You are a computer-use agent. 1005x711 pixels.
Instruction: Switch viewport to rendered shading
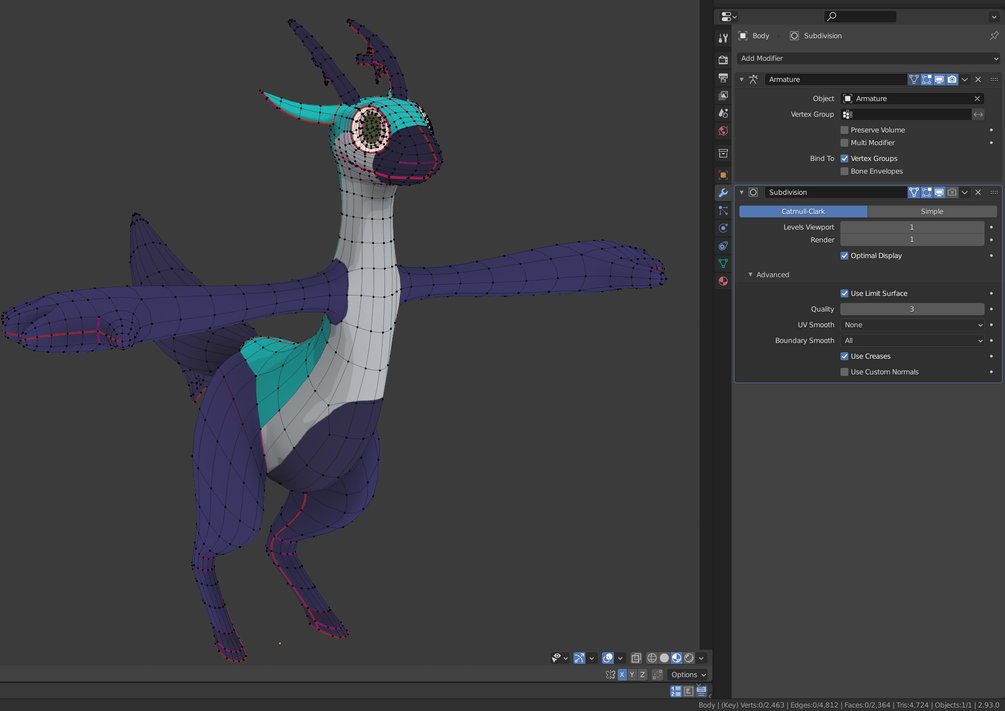pyautogui.click(x=689, y=658)
